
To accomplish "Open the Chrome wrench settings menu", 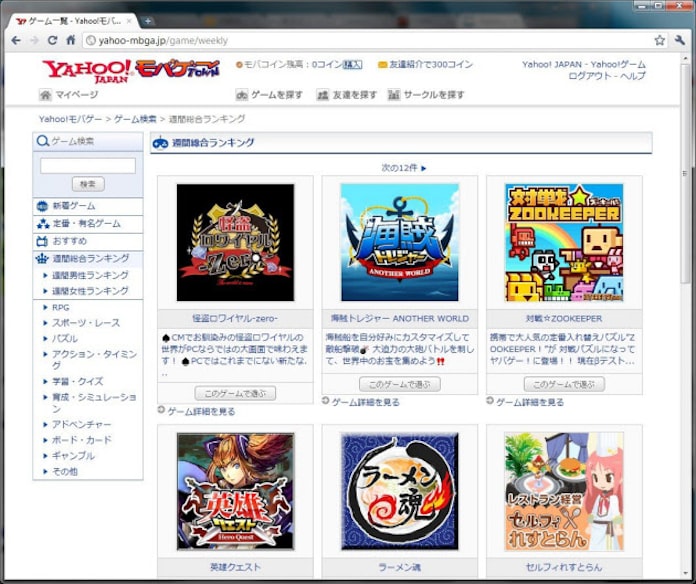I will [680, 40].
